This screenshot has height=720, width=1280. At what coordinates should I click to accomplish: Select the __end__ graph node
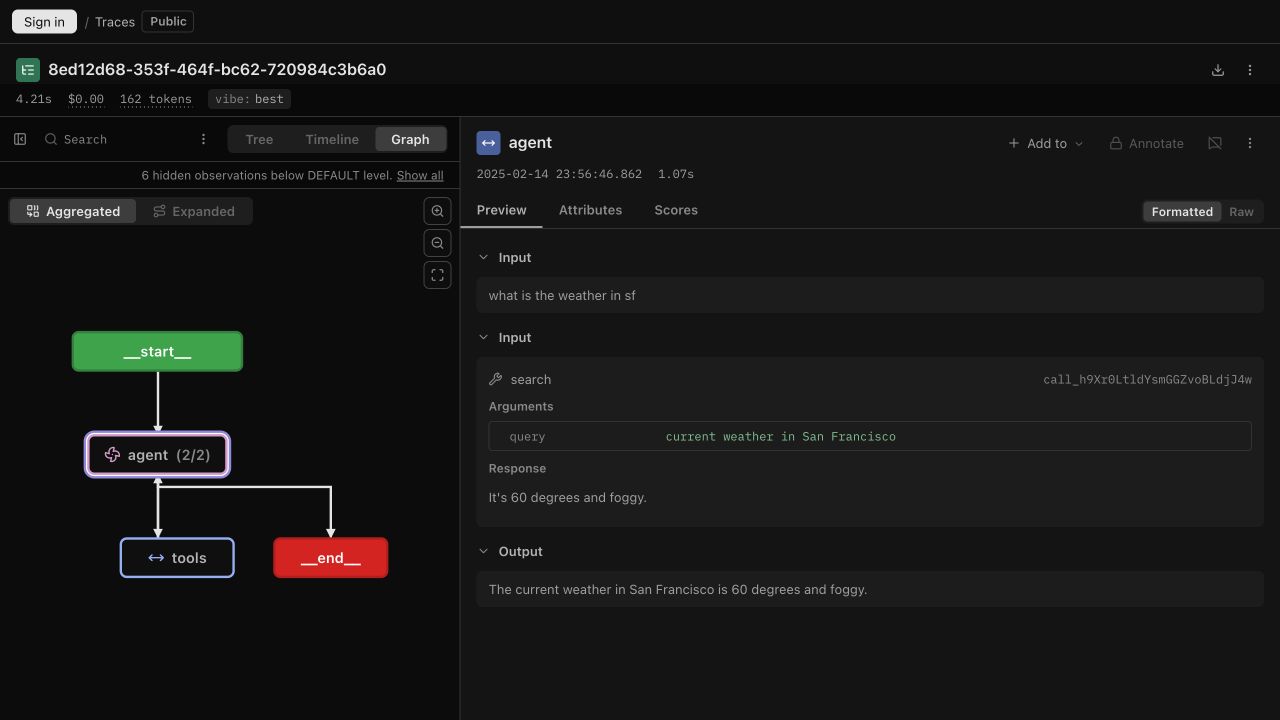pyautogui.click(x=330, y=558)
